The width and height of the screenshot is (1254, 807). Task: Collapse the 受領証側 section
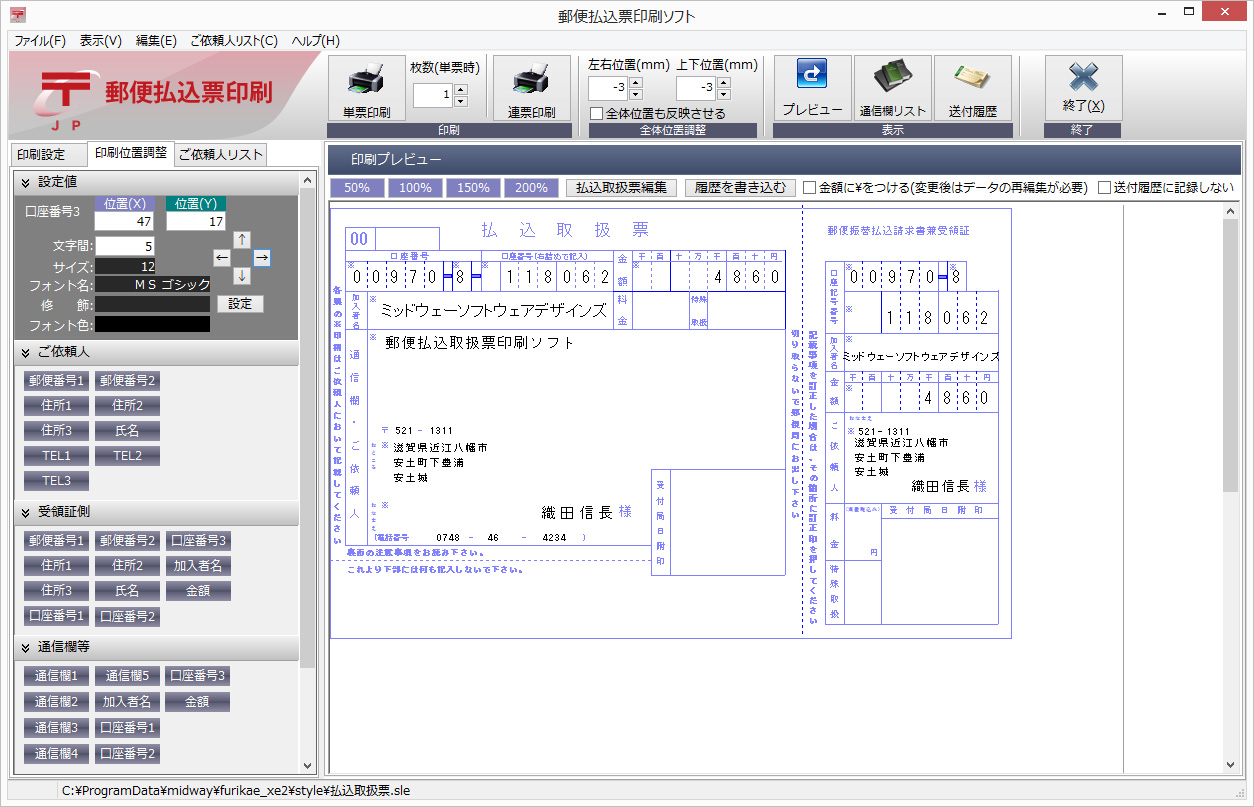coord(24,512)
